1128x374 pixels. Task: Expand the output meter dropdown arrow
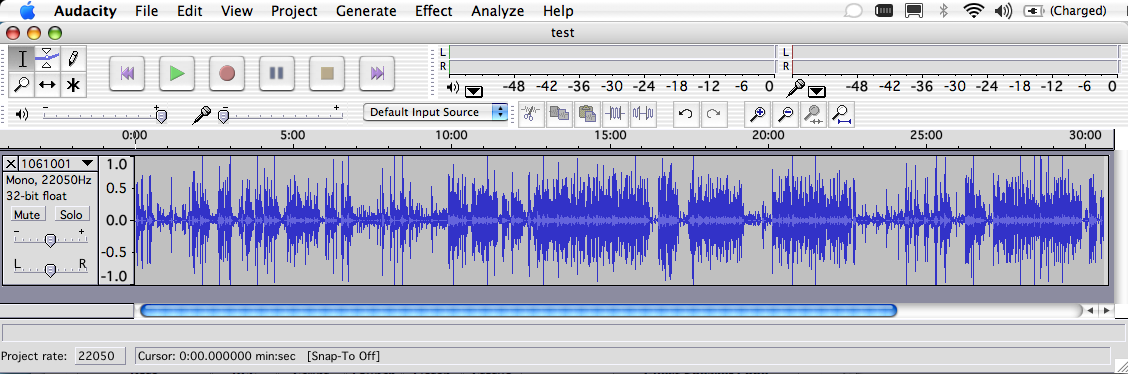tap(474, 91)
